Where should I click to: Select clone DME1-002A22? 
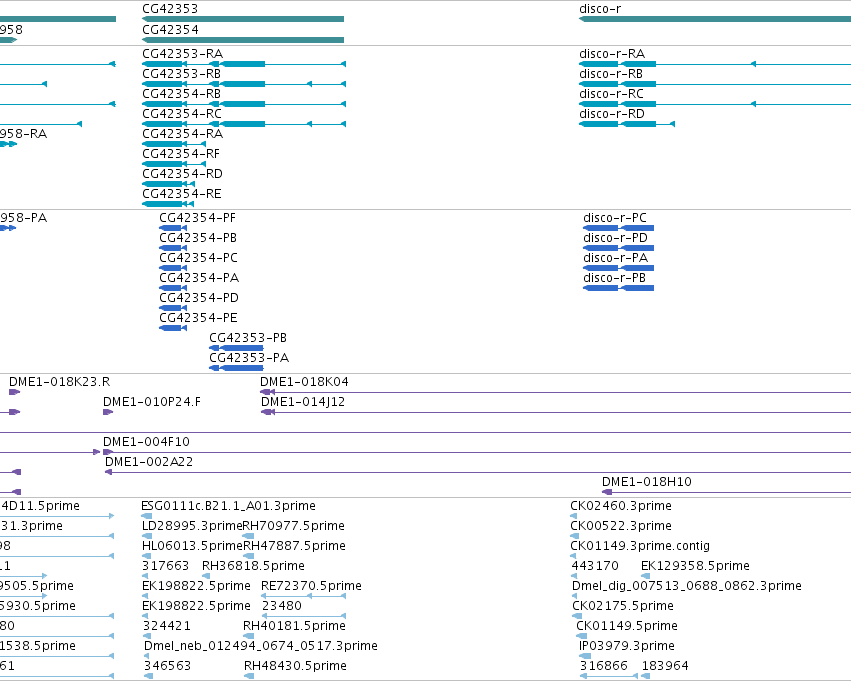click(149, 462)
